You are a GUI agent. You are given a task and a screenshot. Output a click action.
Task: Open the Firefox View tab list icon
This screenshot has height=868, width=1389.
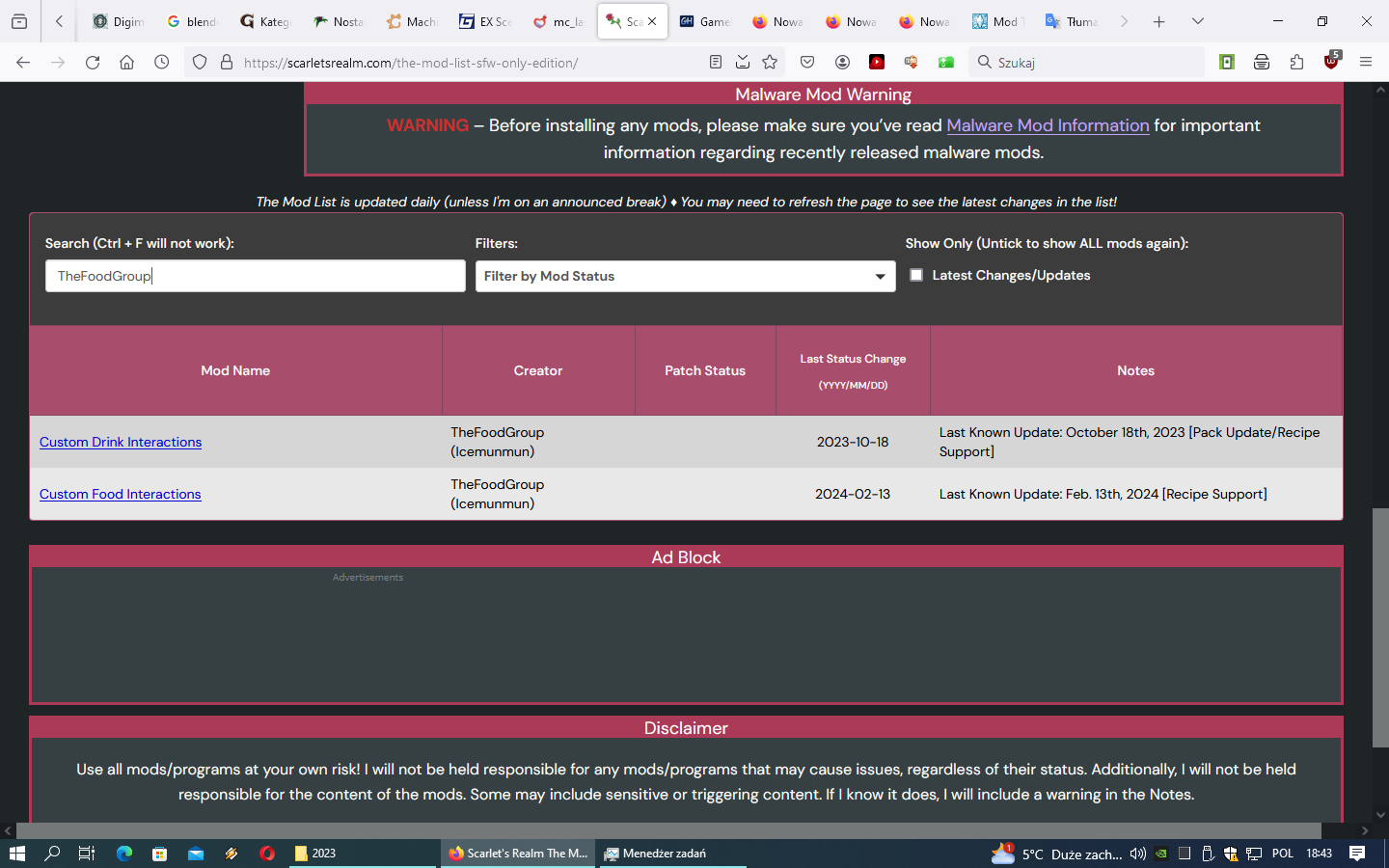coord(19,21)
